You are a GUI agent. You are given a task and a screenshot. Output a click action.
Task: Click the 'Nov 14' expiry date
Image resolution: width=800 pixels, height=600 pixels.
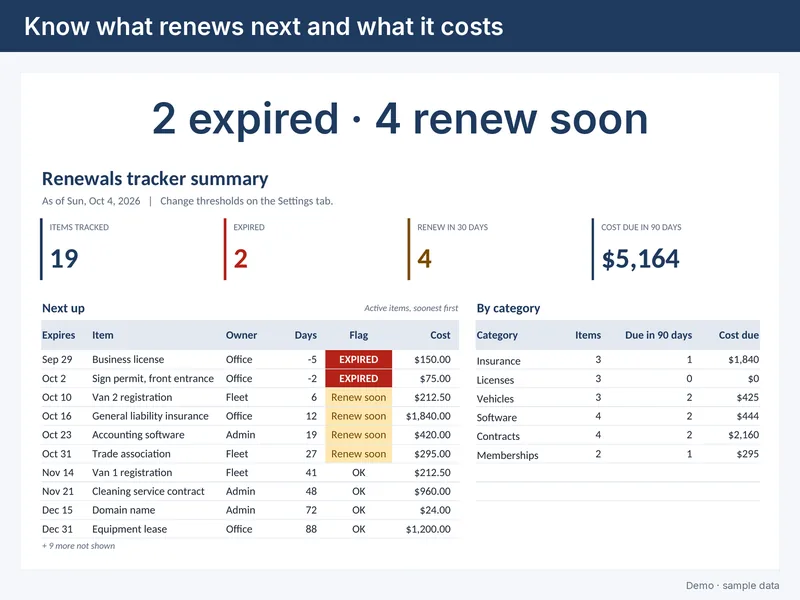(58, 472)
